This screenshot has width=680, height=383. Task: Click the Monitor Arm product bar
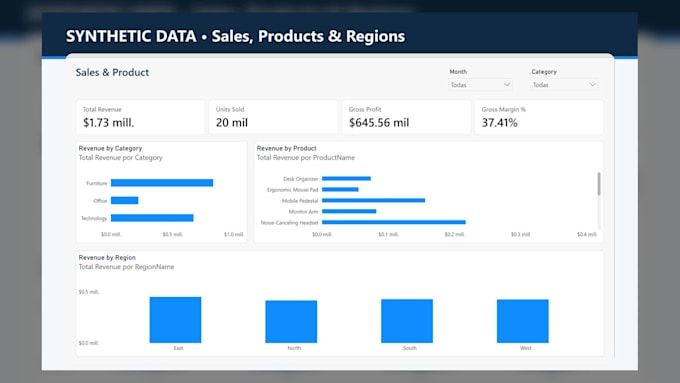pos(349,211)
